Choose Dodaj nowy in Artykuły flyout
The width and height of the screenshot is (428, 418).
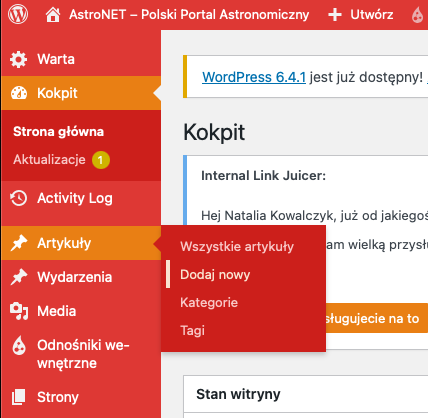[215, 275]
